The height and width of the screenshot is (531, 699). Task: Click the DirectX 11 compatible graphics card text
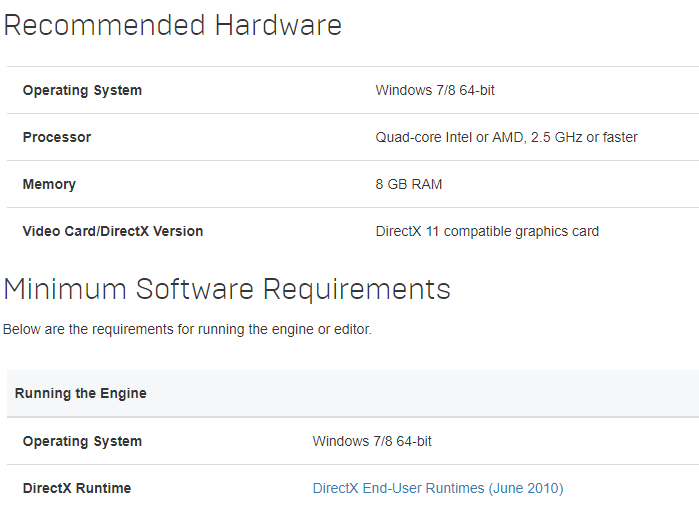[x=487, y=231]
